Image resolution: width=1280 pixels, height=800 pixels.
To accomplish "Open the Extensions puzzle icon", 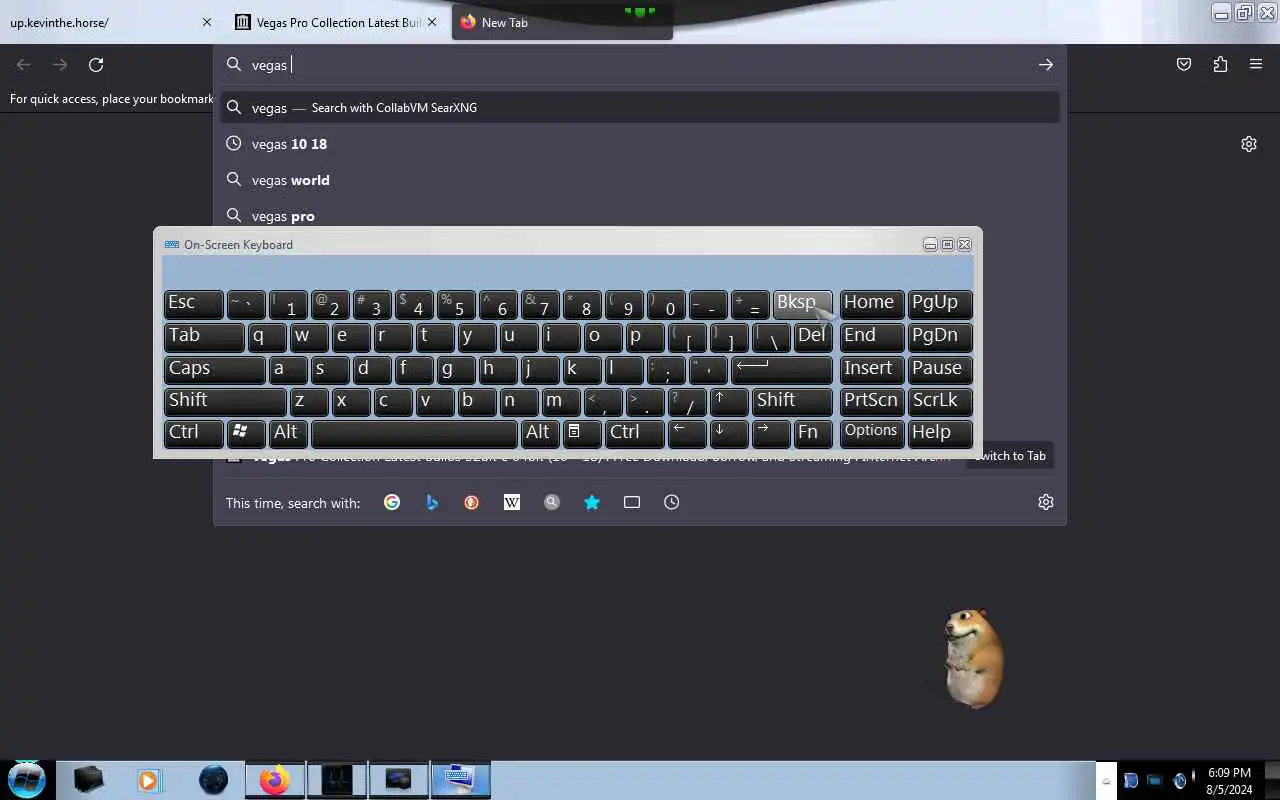I will (1220, 64).
